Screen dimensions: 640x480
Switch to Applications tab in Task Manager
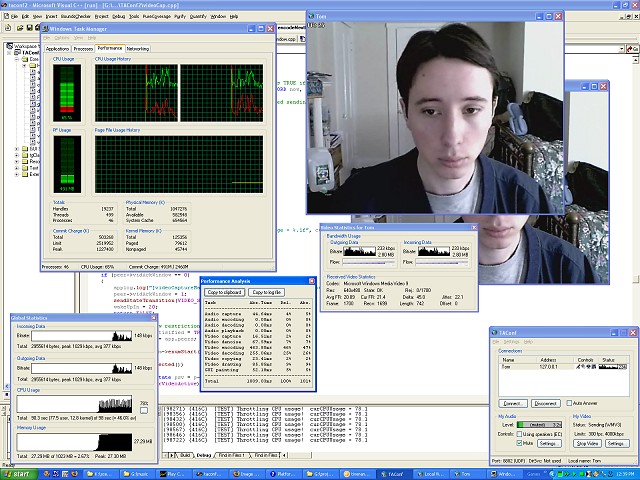click(x=57, y=49)
